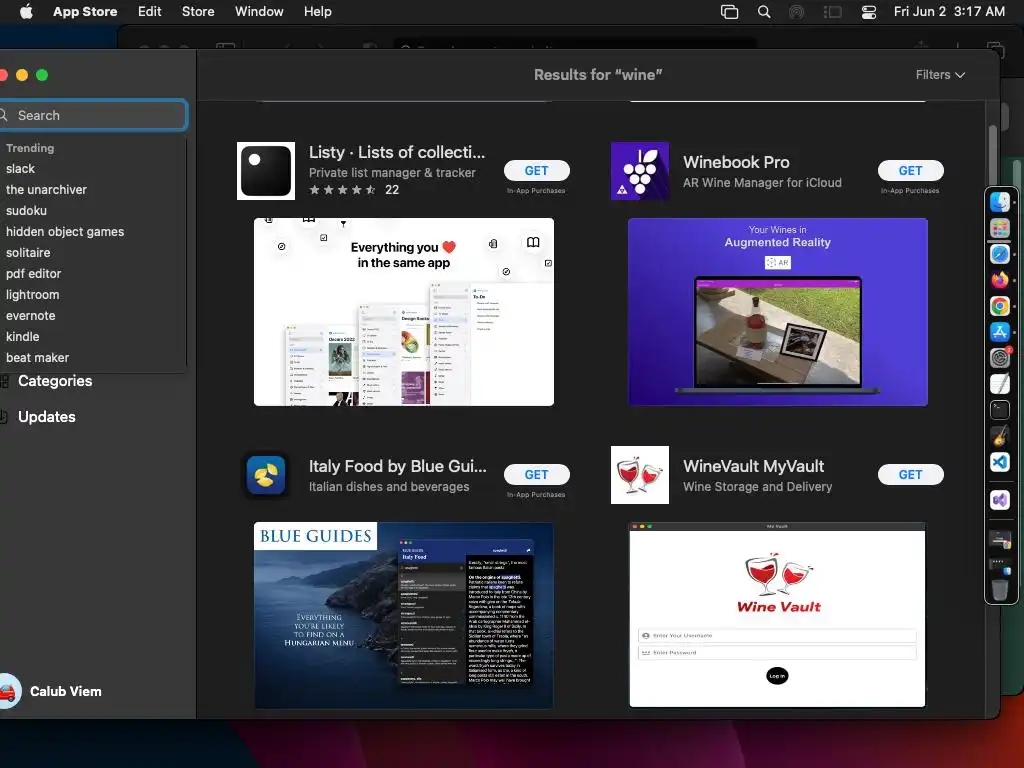Get WineVault MyVault

pos(910,475)
